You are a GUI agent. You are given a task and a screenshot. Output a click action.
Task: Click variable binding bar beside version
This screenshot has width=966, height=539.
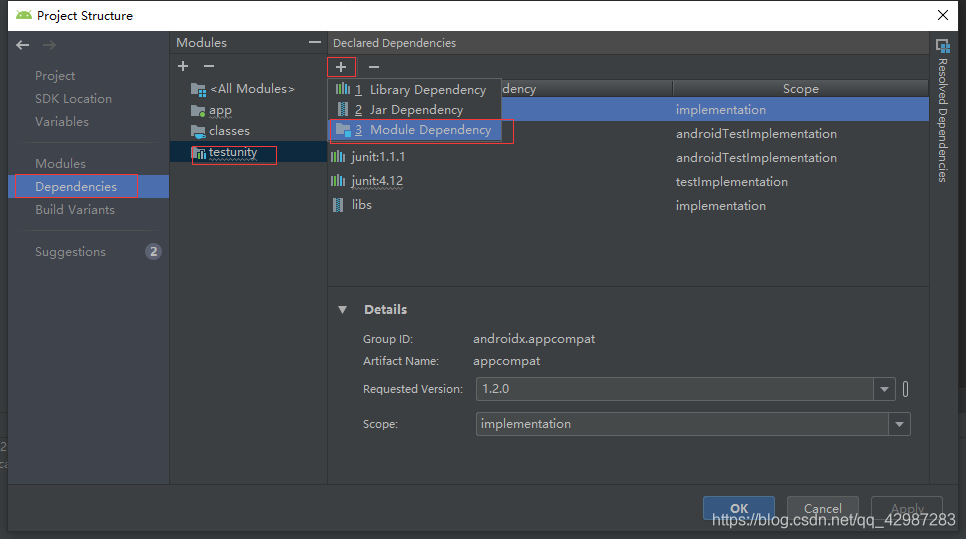[905, 389]
